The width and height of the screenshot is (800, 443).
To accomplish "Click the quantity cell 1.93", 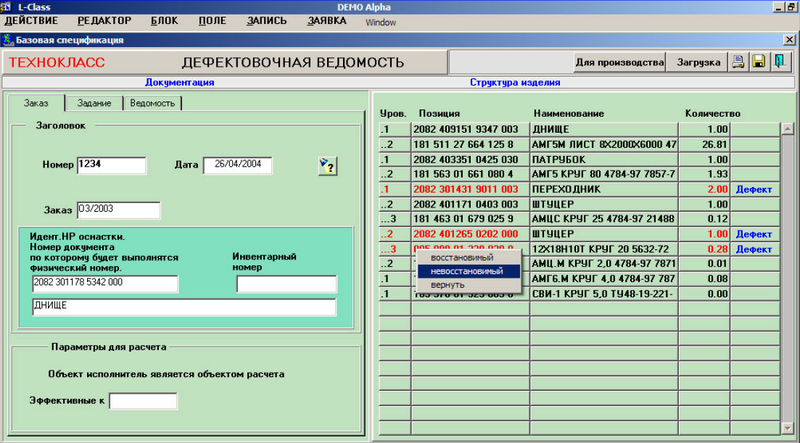I will pos(704,175).
